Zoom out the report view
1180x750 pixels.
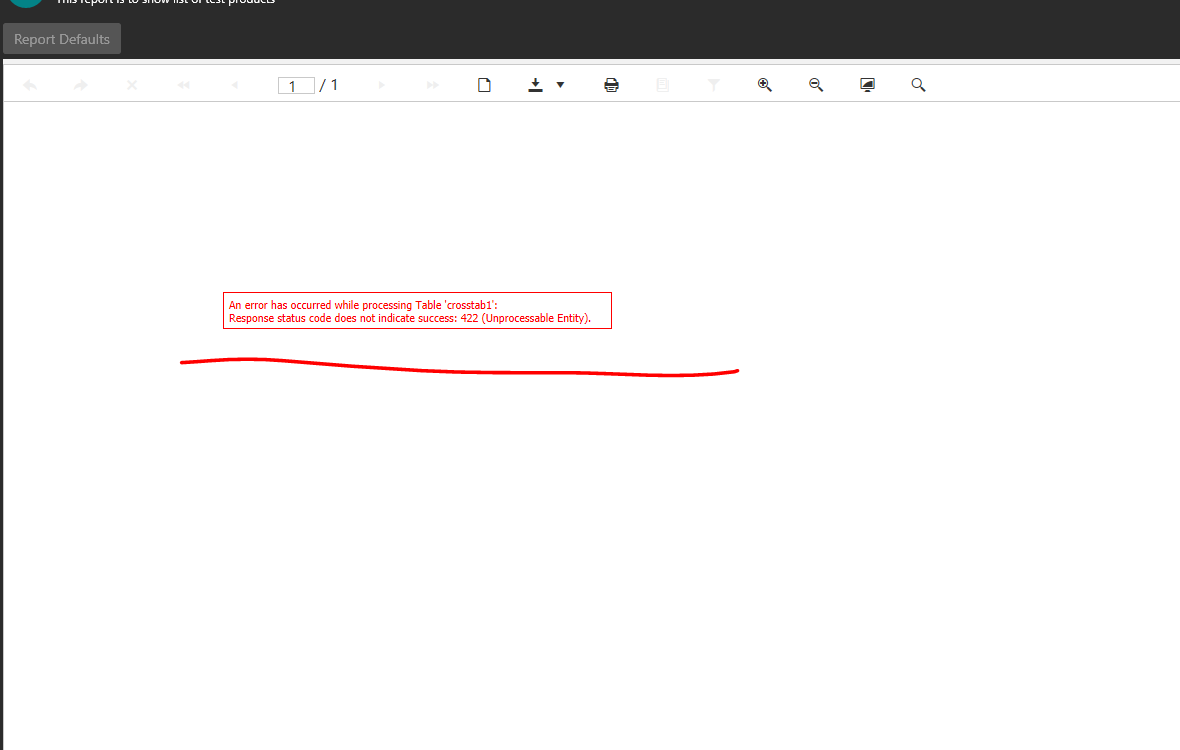click(816, 85)
